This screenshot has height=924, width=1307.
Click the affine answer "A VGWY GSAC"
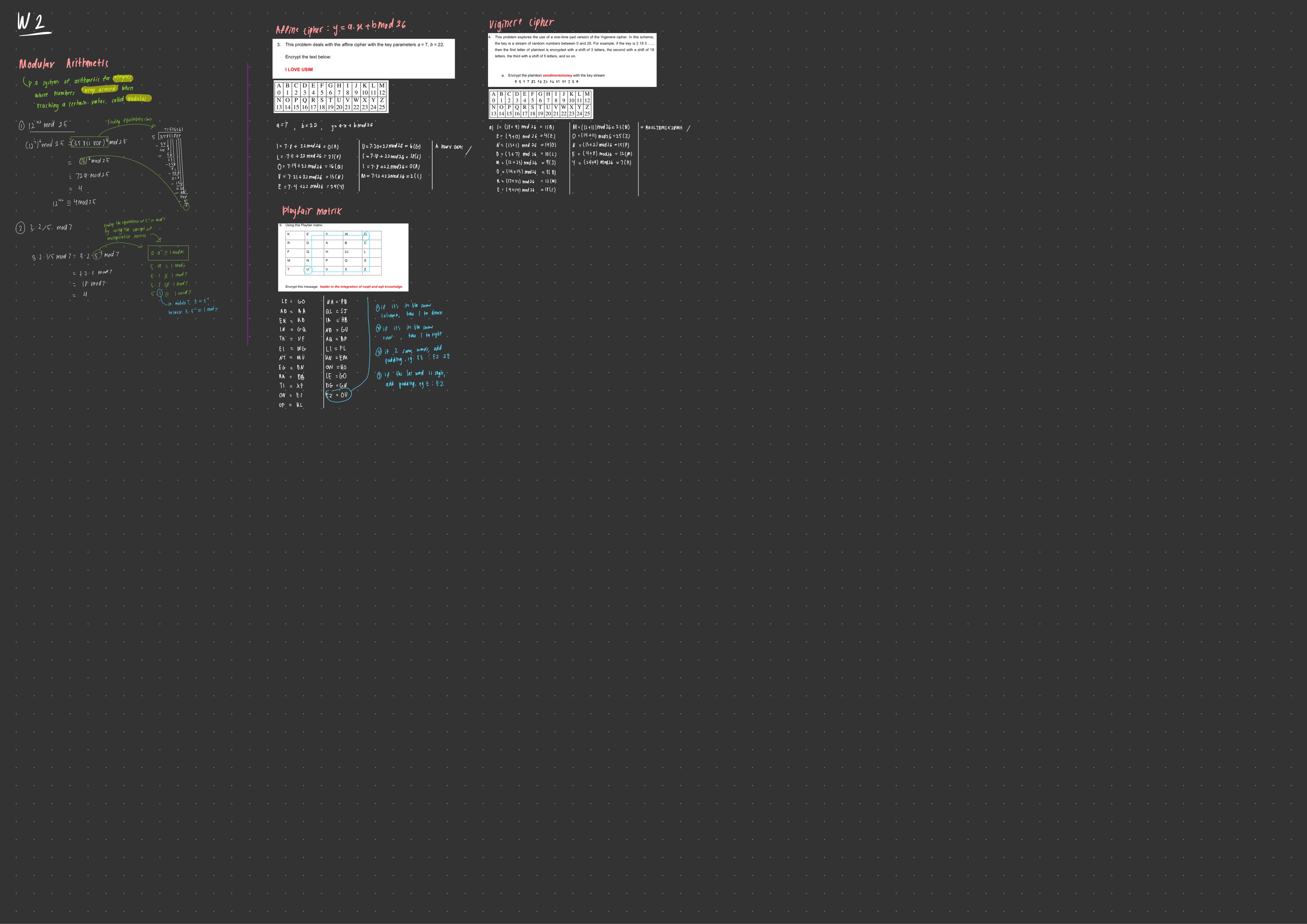[449, 147]
